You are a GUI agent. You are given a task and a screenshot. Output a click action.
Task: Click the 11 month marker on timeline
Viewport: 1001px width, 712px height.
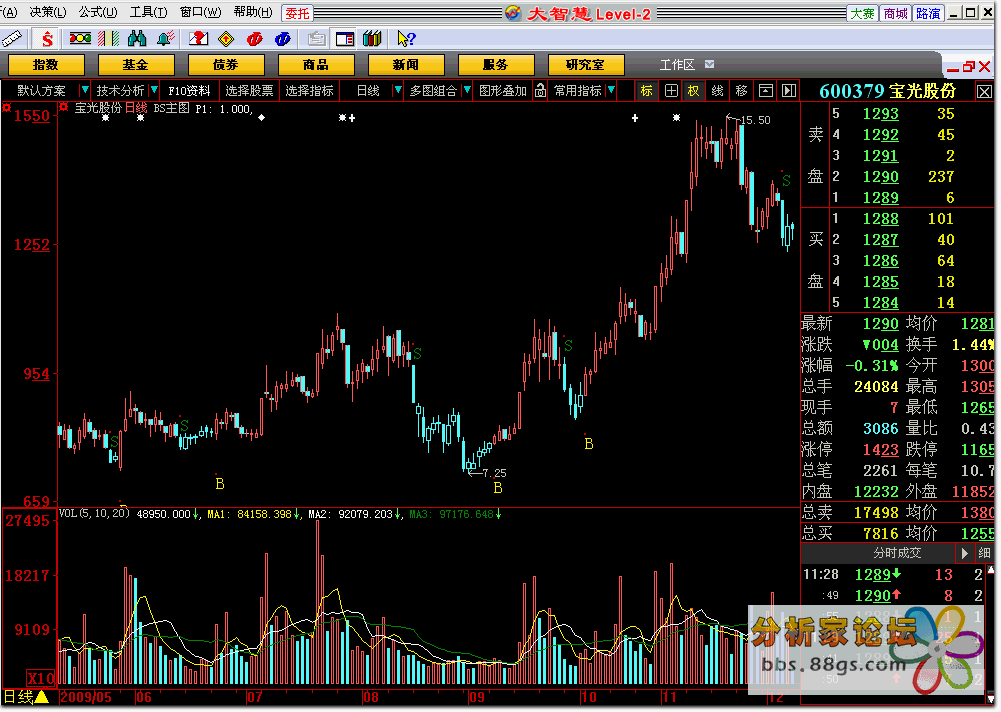(668, 697)
